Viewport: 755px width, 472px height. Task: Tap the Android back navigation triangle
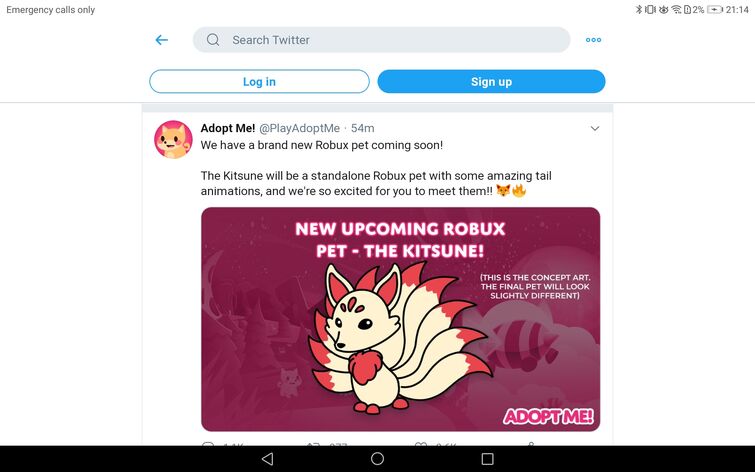[267, 459]
